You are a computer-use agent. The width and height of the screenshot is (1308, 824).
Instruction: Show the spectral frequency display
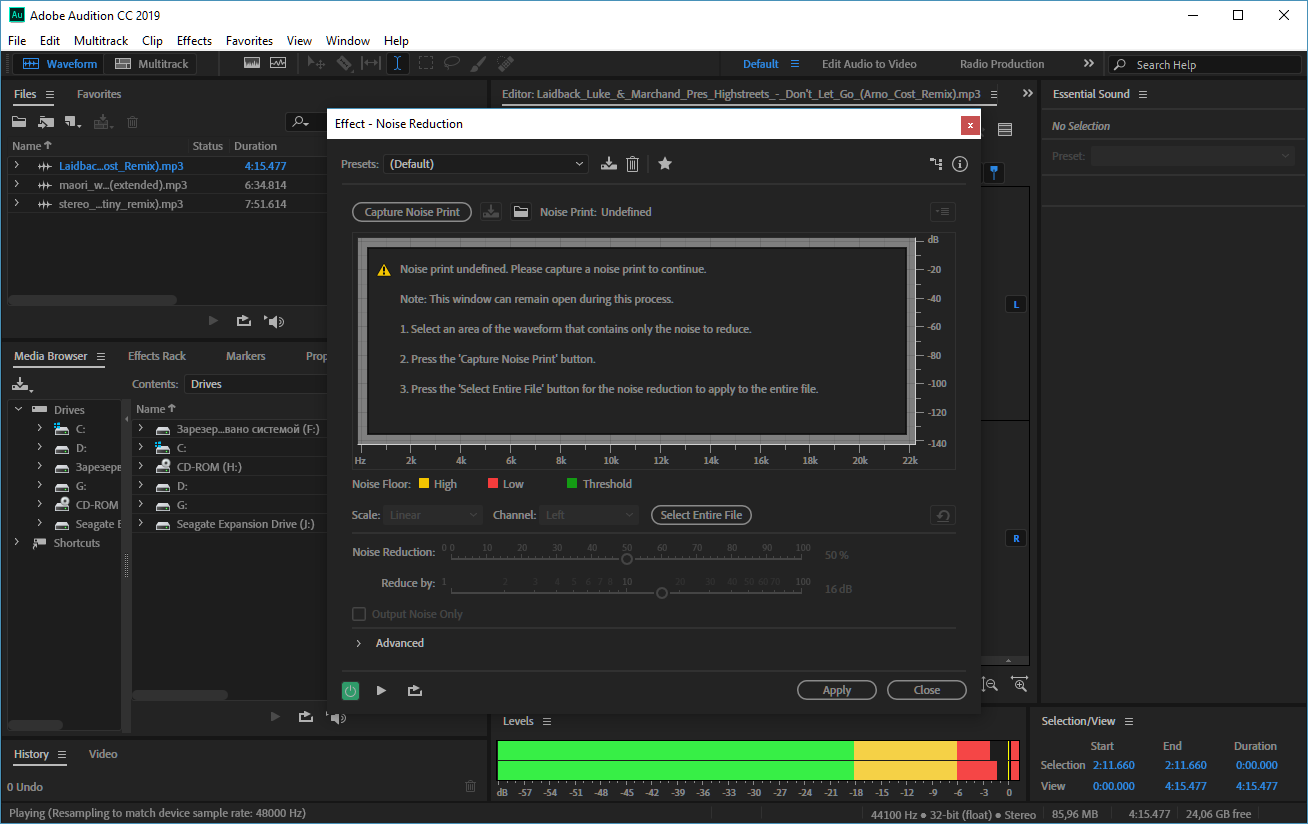[251, 63]
